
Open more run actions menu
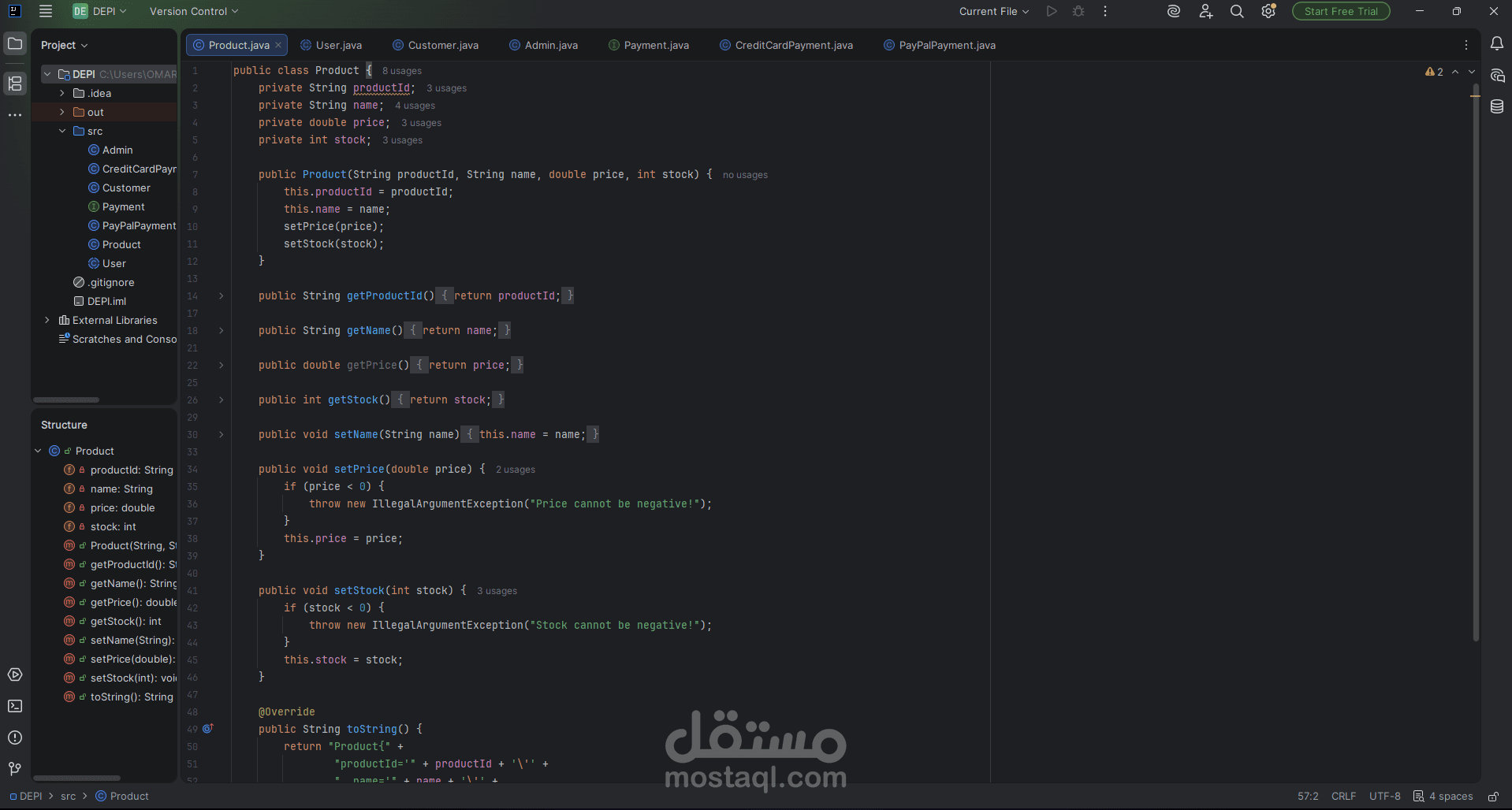coord(1105,11)
